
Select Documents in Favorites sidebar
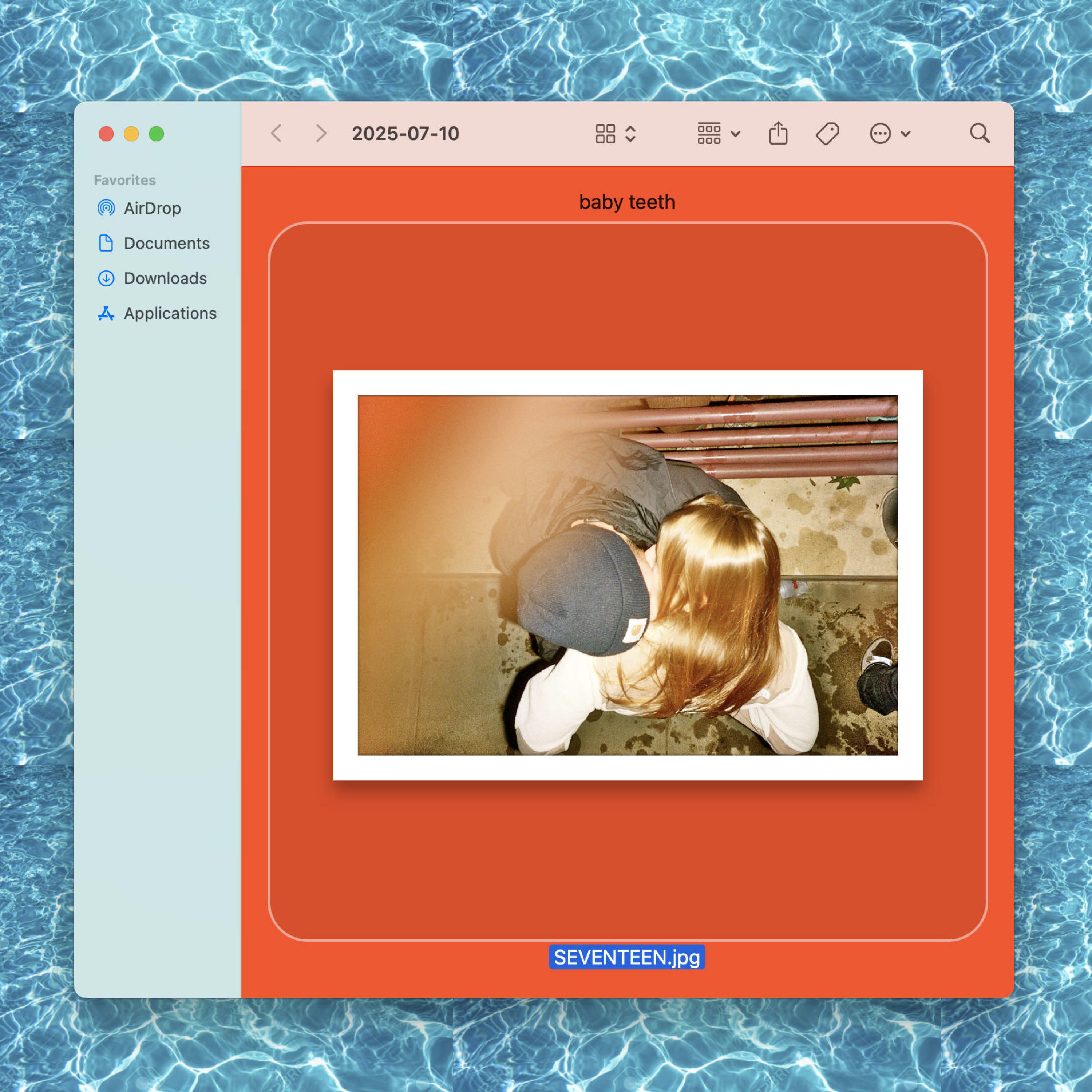tap(166, 243)
